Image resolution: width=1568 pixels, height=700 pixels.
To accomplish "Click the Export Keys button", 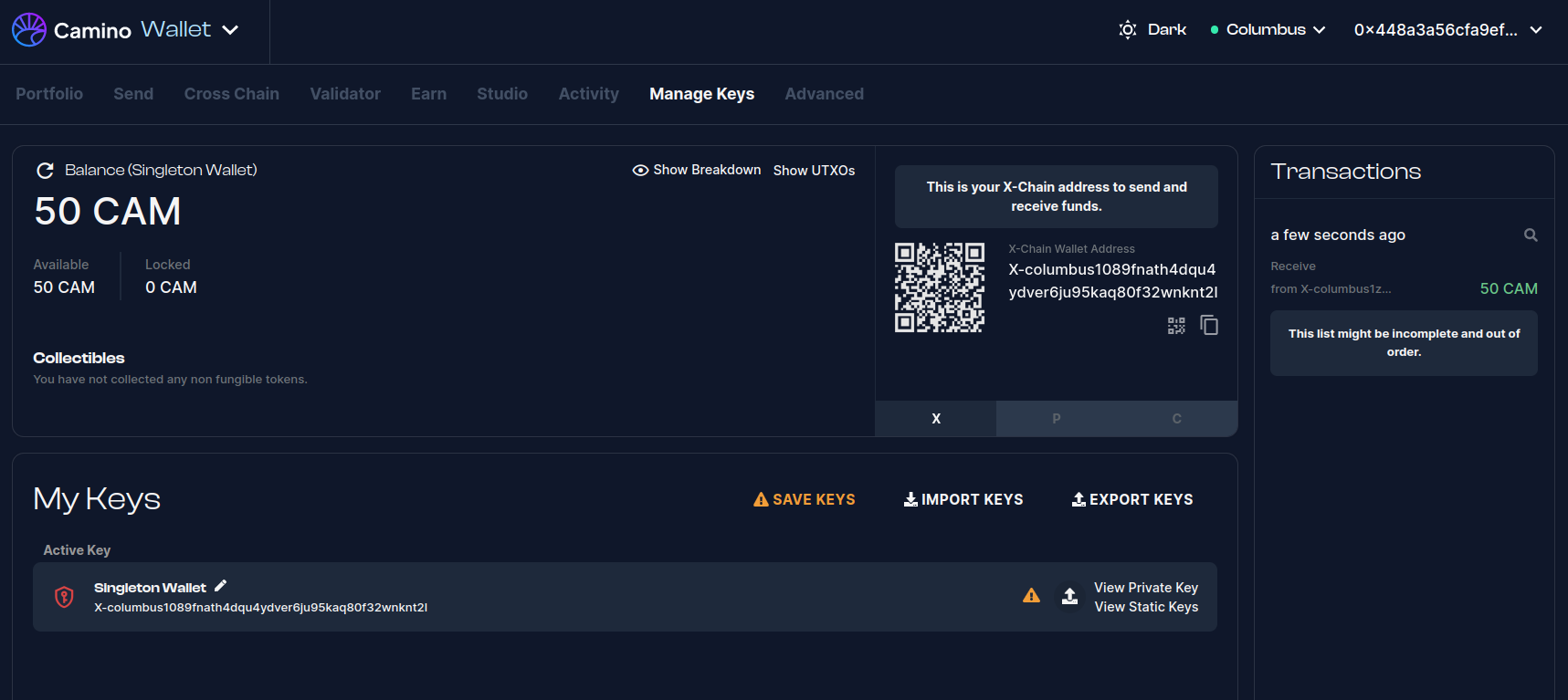I will click(x=1131, y=499).
